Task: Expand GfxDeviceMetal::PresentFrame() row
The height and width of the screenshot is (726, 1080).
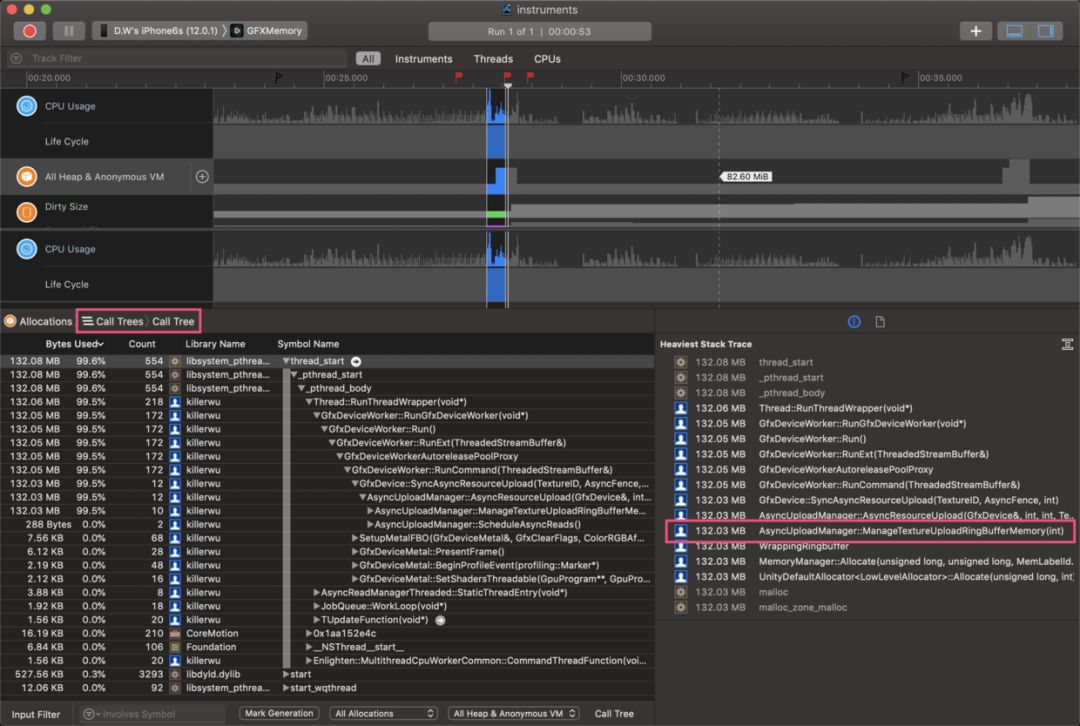Action: tap(355, 552)
